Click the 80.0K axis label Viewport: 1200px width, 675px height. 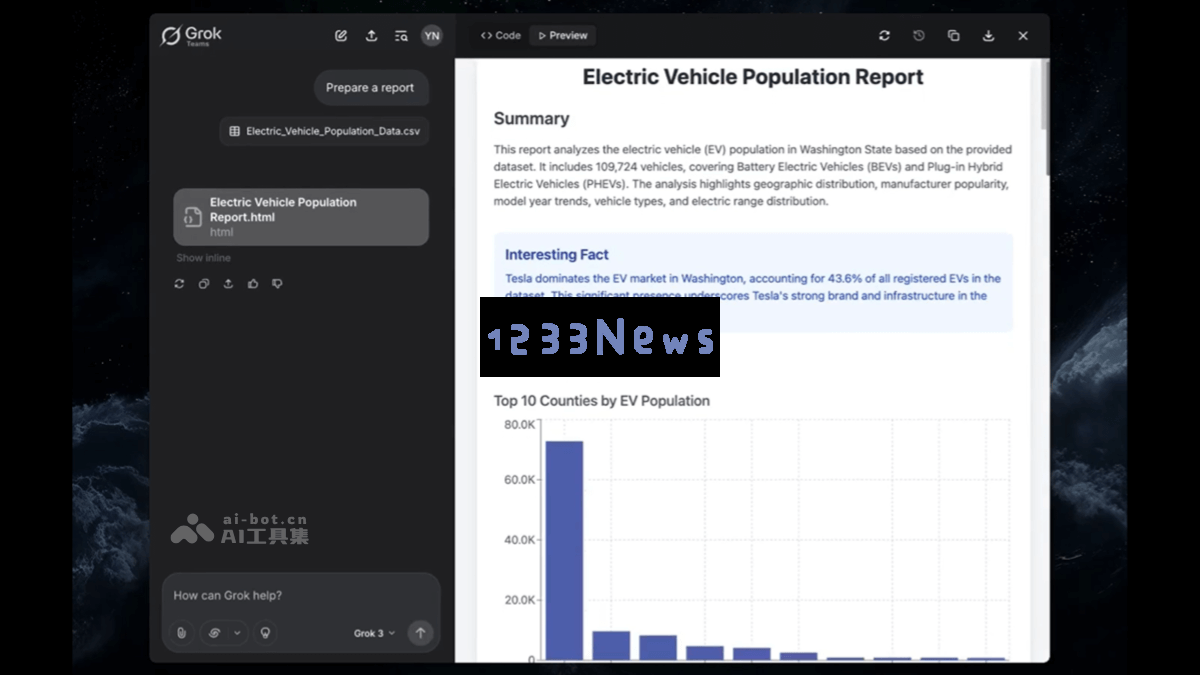[x=520, y=424]
